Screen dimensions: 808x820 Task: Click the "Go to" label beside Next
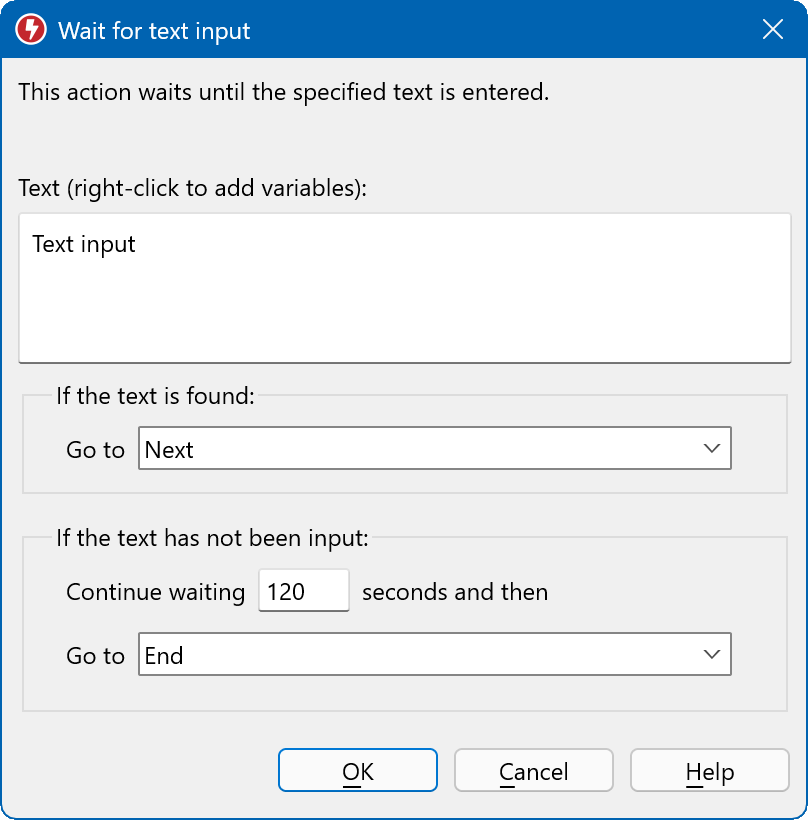[x=95, y=450]
